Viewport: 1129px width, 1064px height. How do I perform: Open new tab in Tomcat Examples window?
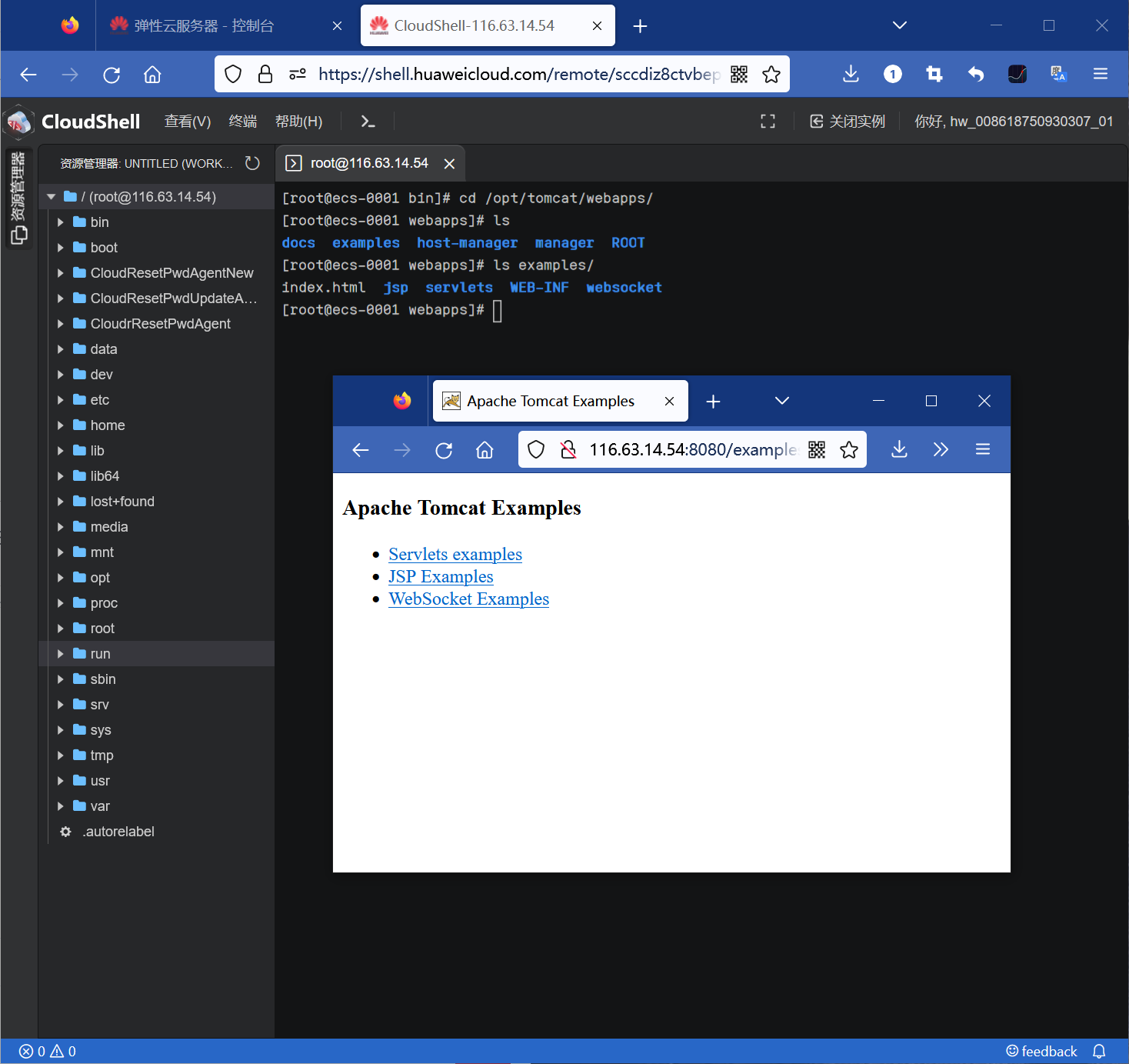pos(713,402)
